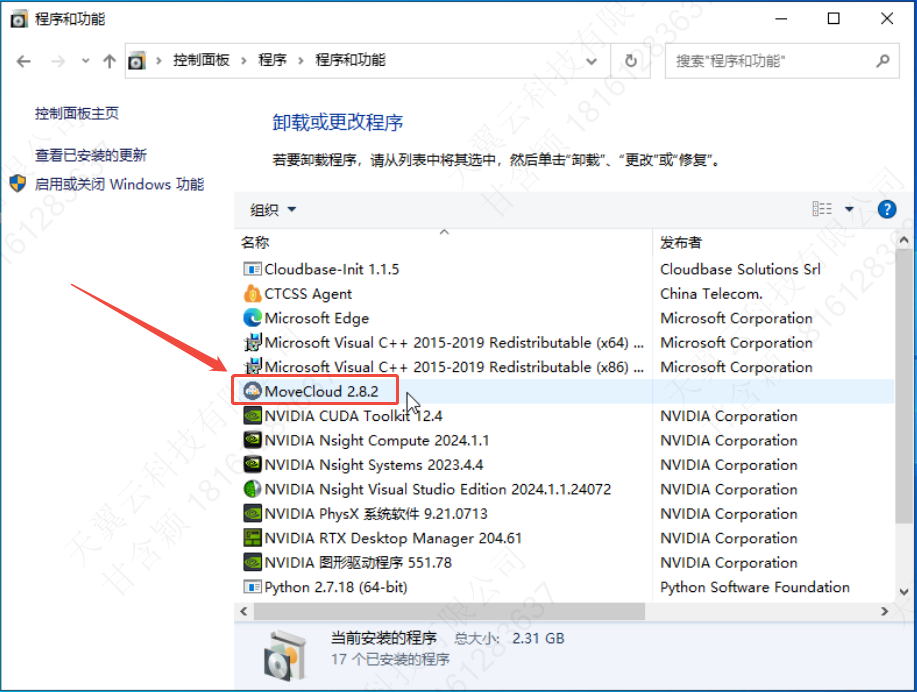Open the 组织 dropdown menu
Screen dimensions: 917x692
click(273, 209)
